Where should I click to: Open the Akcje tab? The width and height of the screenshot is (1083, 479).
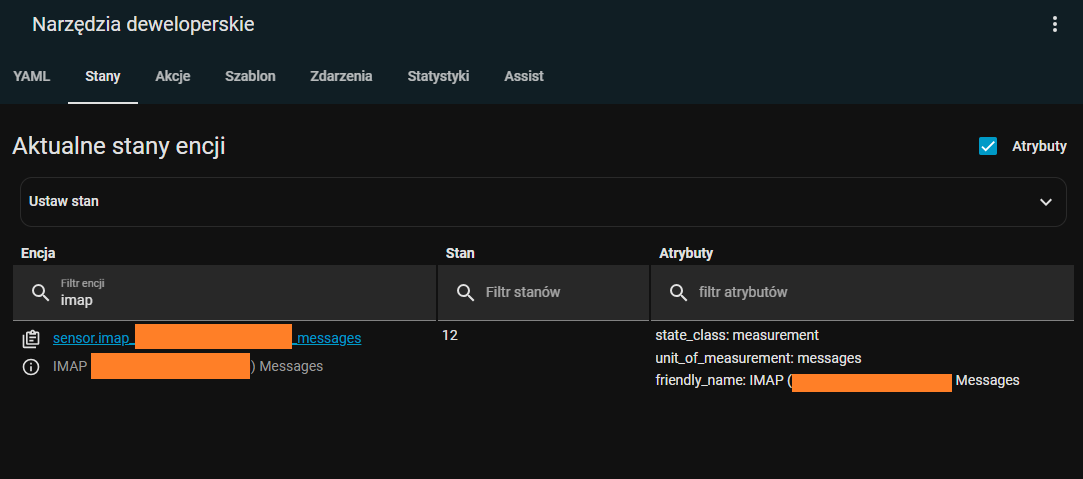pyautogui.click(x=173, y=76)
